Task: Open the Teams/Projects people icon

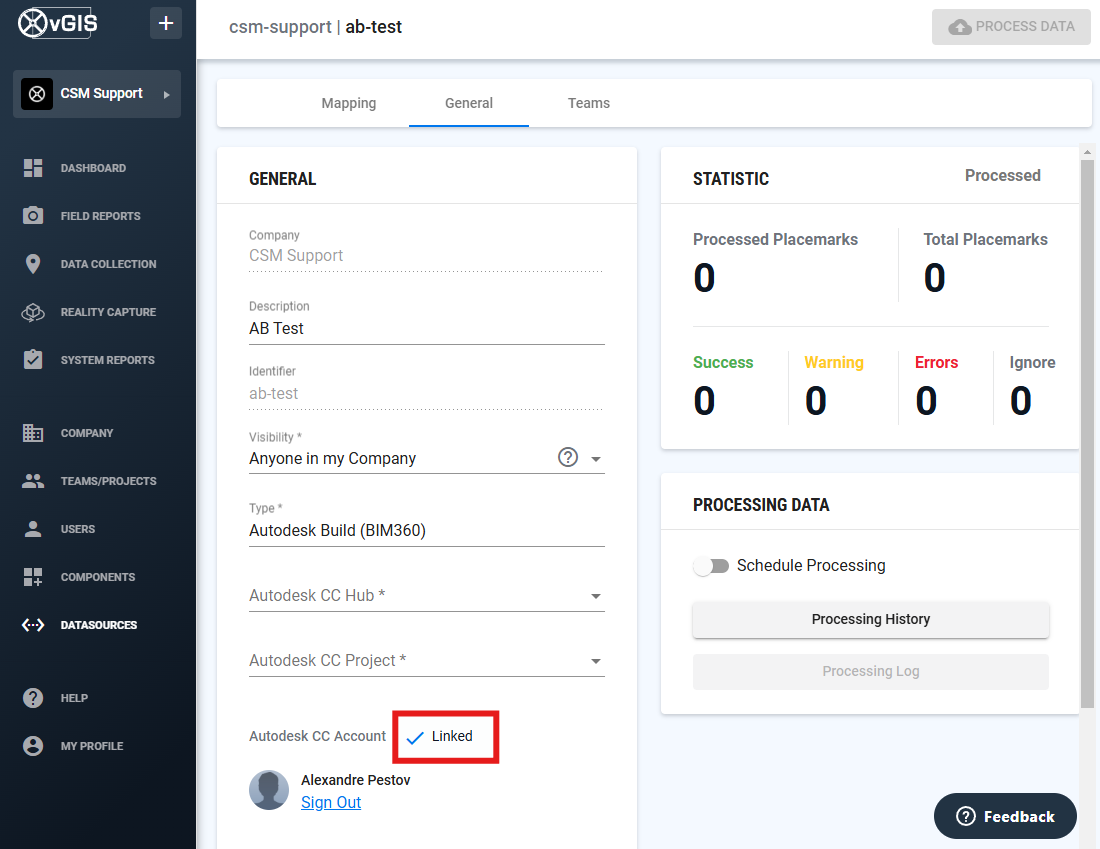Action: (33, 481)
